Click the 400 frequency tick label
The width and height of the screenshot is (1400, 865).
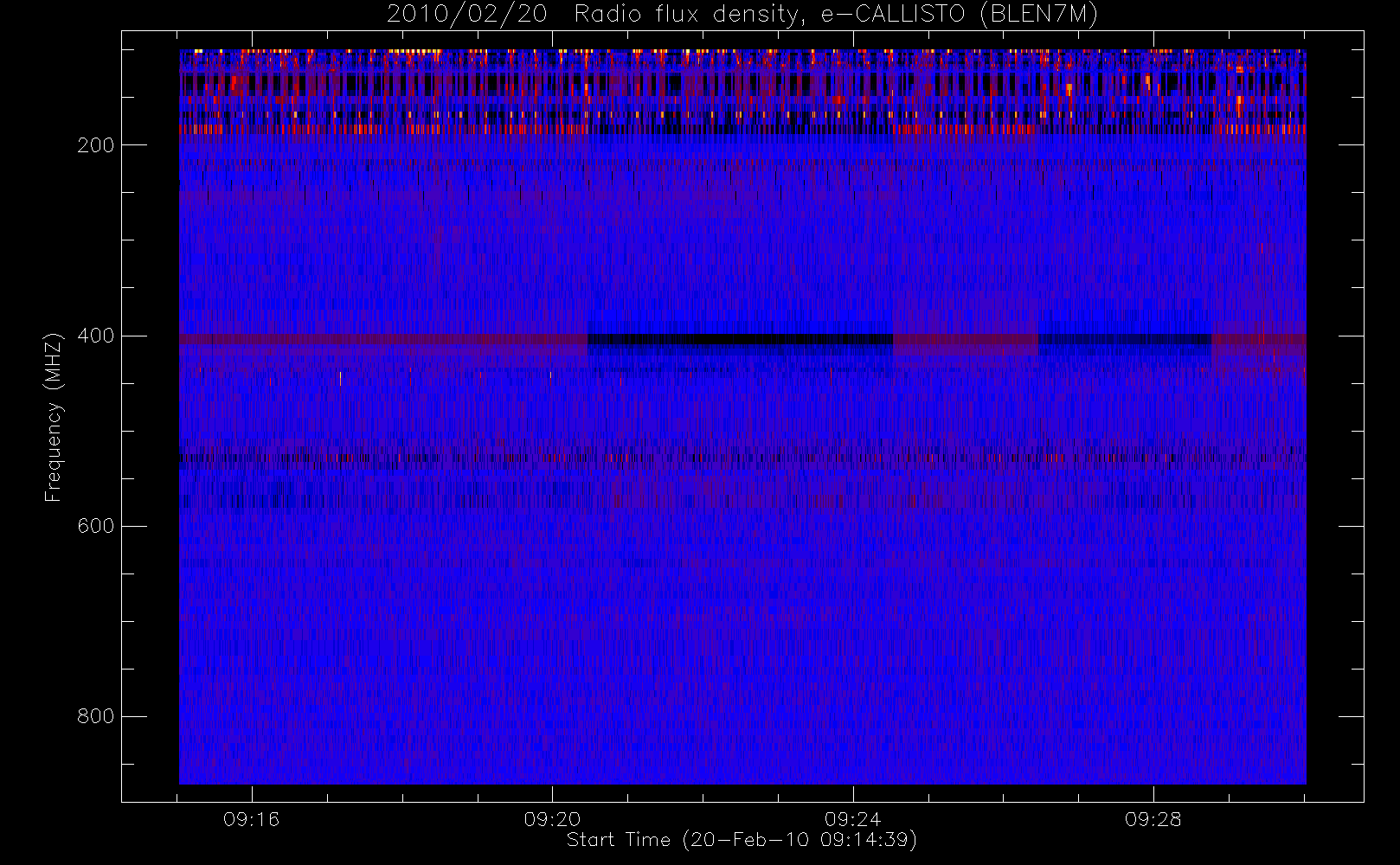pyautogui.click(x=95, y=336)
